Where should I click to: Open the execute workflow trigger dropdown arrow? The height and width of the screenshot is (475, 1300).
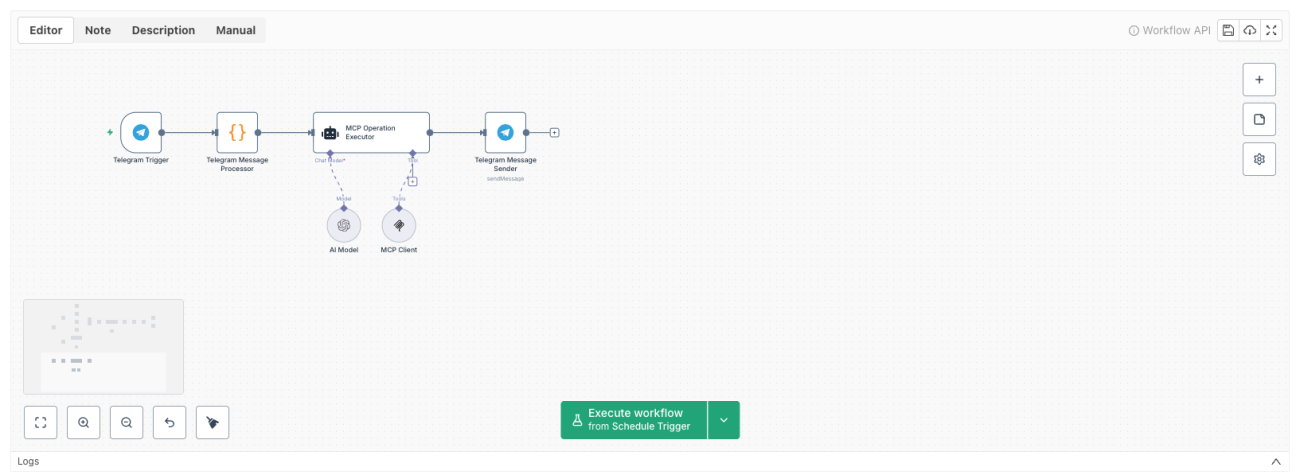pos(724,420)
